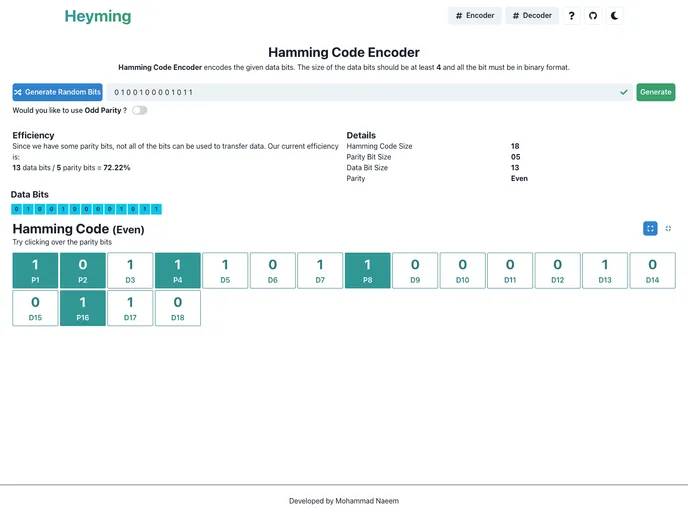This screenshot has width=688, height=512.
Task: Click data bit cell D5
Action: click(225, 270)
